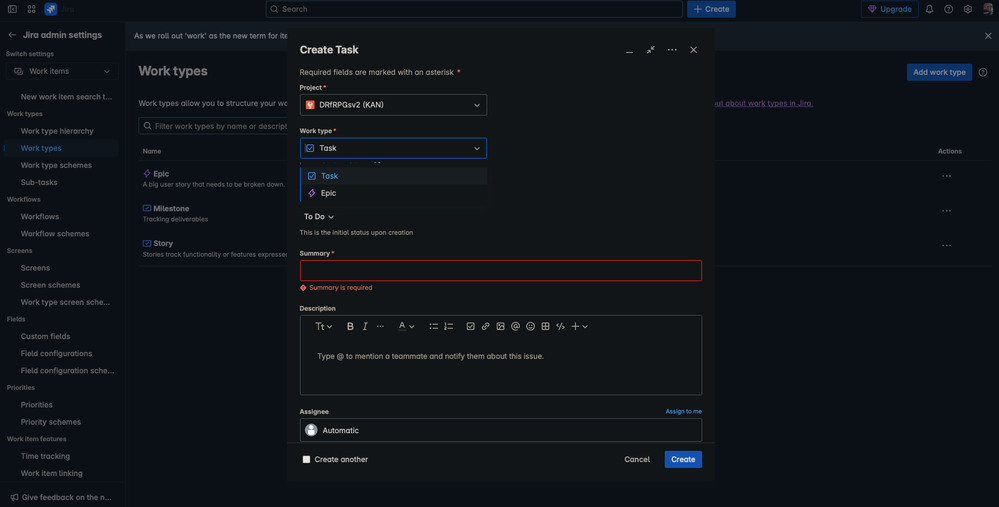Click Assign to me link
This screenshot has width=999, height=507.
pyautogui.click(x=684, y=411)
